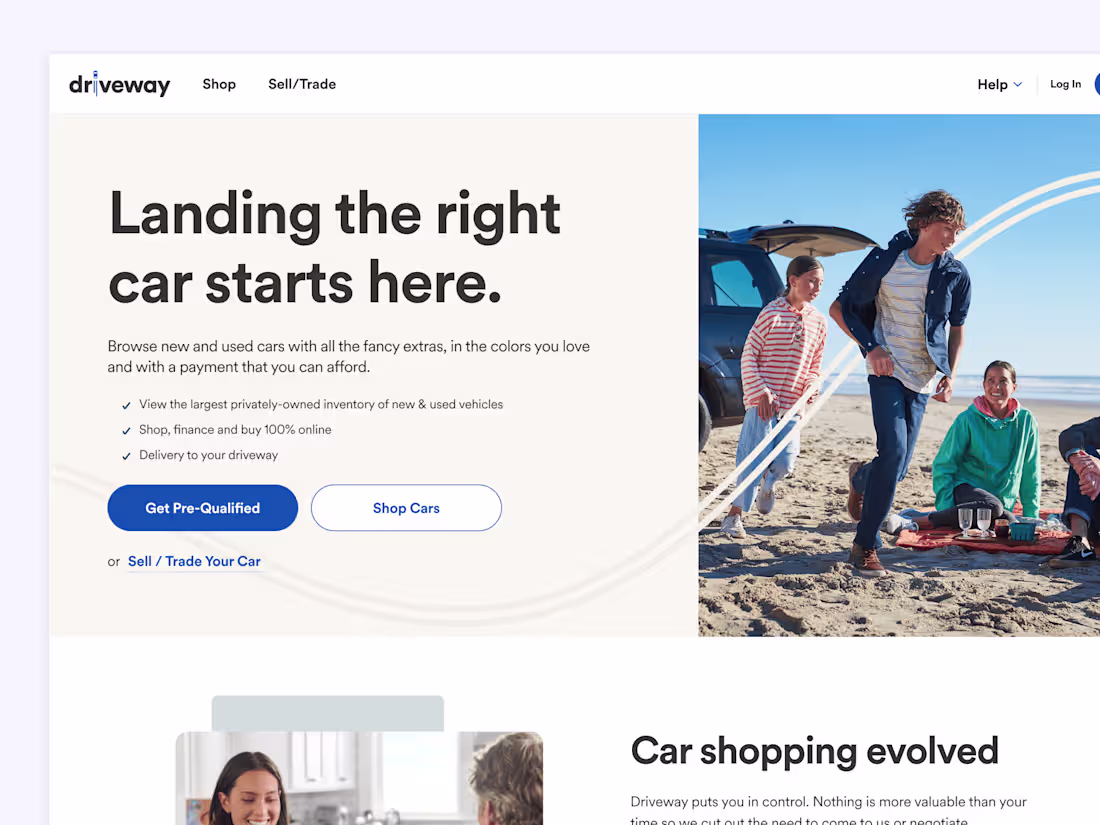Click the blue circle icon beside Log In
Viewport: 1100px width, 825px height.
(1097, 84)
